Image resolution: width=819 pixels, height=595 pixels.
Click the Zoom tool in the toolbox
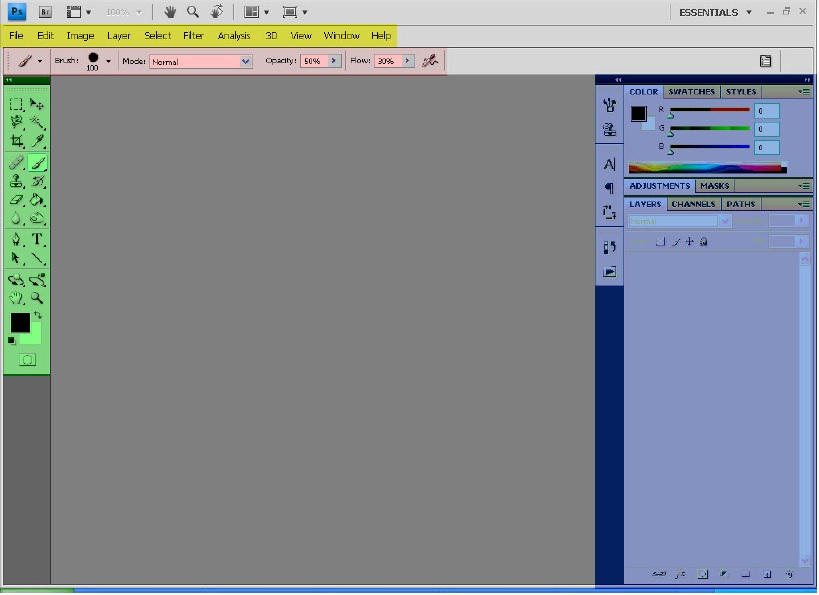coord(37,298)
